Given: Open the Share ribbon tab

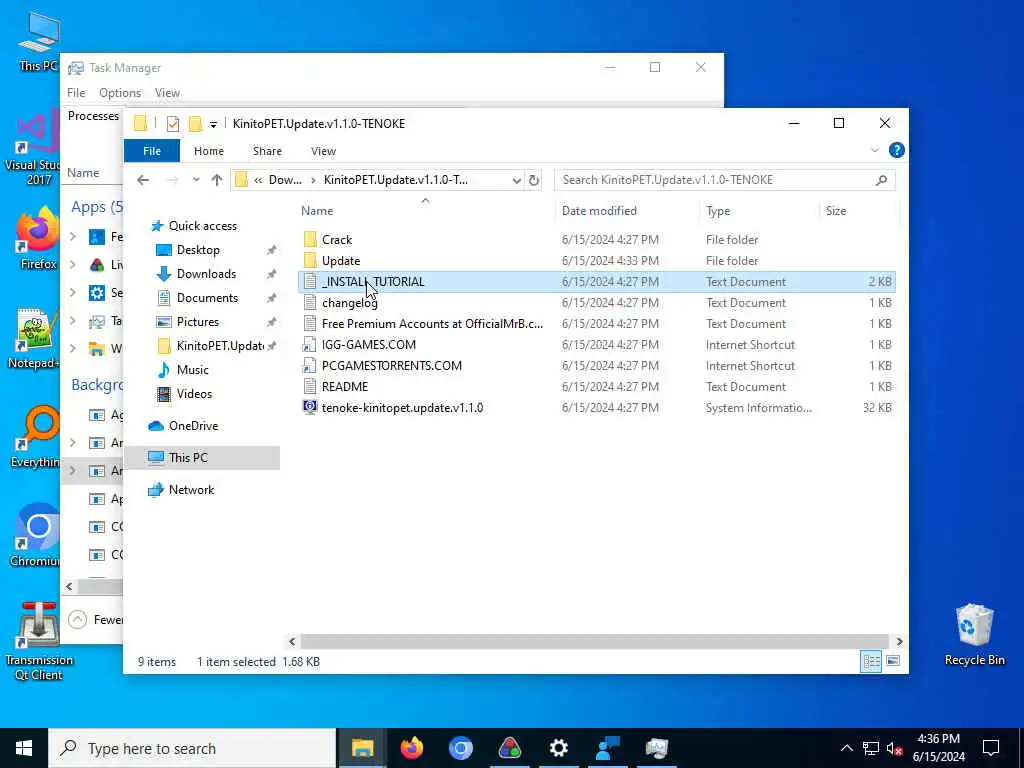Looking at the screenshot, I should 267,151.
